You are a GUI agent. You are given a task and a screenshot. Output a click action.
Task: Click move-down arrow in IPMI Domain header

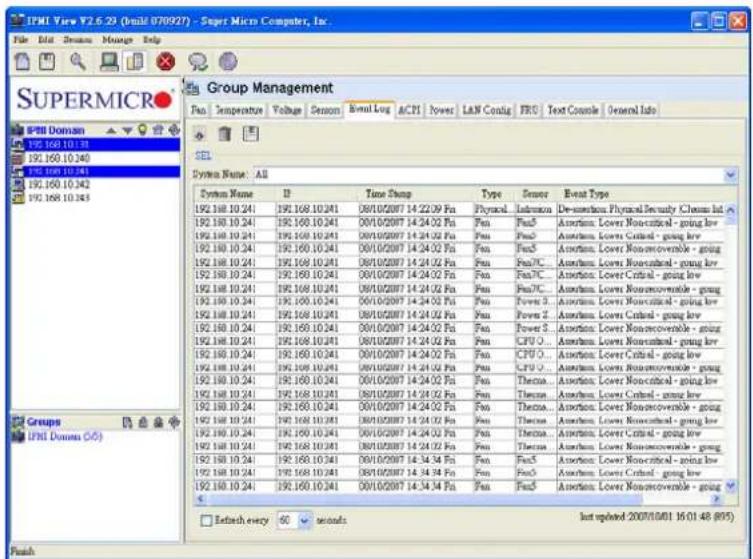coord(127,130)
